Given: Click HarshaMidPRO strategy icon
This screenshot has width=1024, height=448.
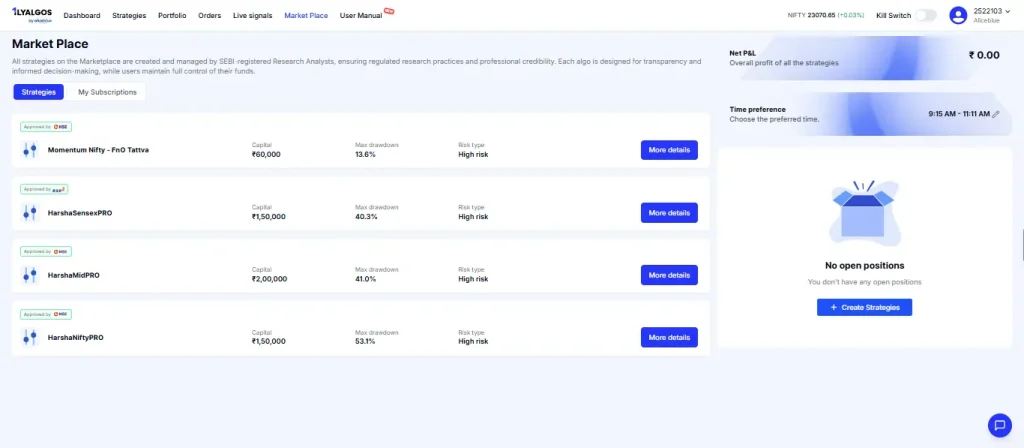Looking at the screenshot, I should (29, 276).
